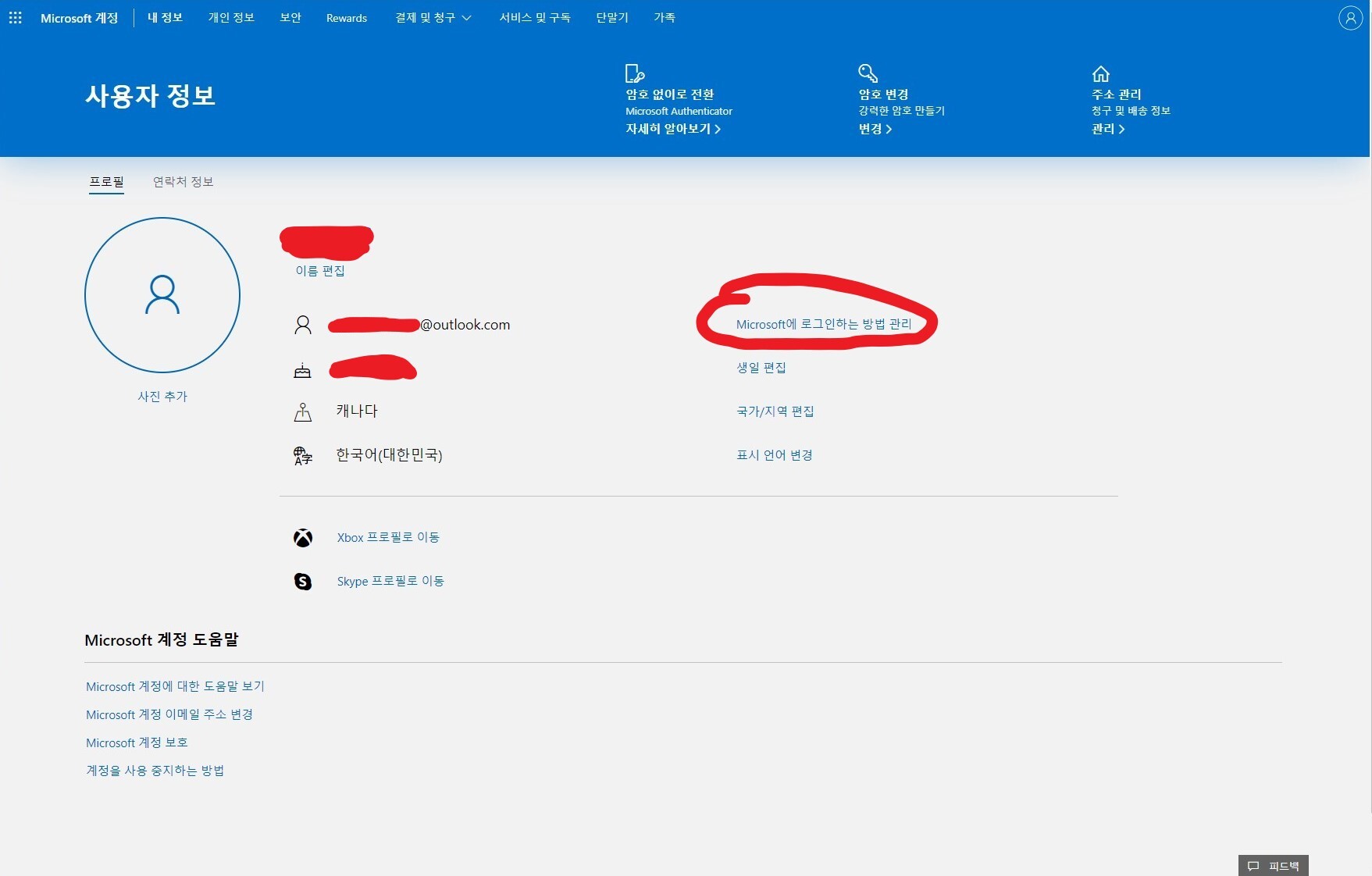Open Microsoft에 로그인하는 방법 관리 link
This screenshot has width=1372, height=876.
click(x=824, y=324)
